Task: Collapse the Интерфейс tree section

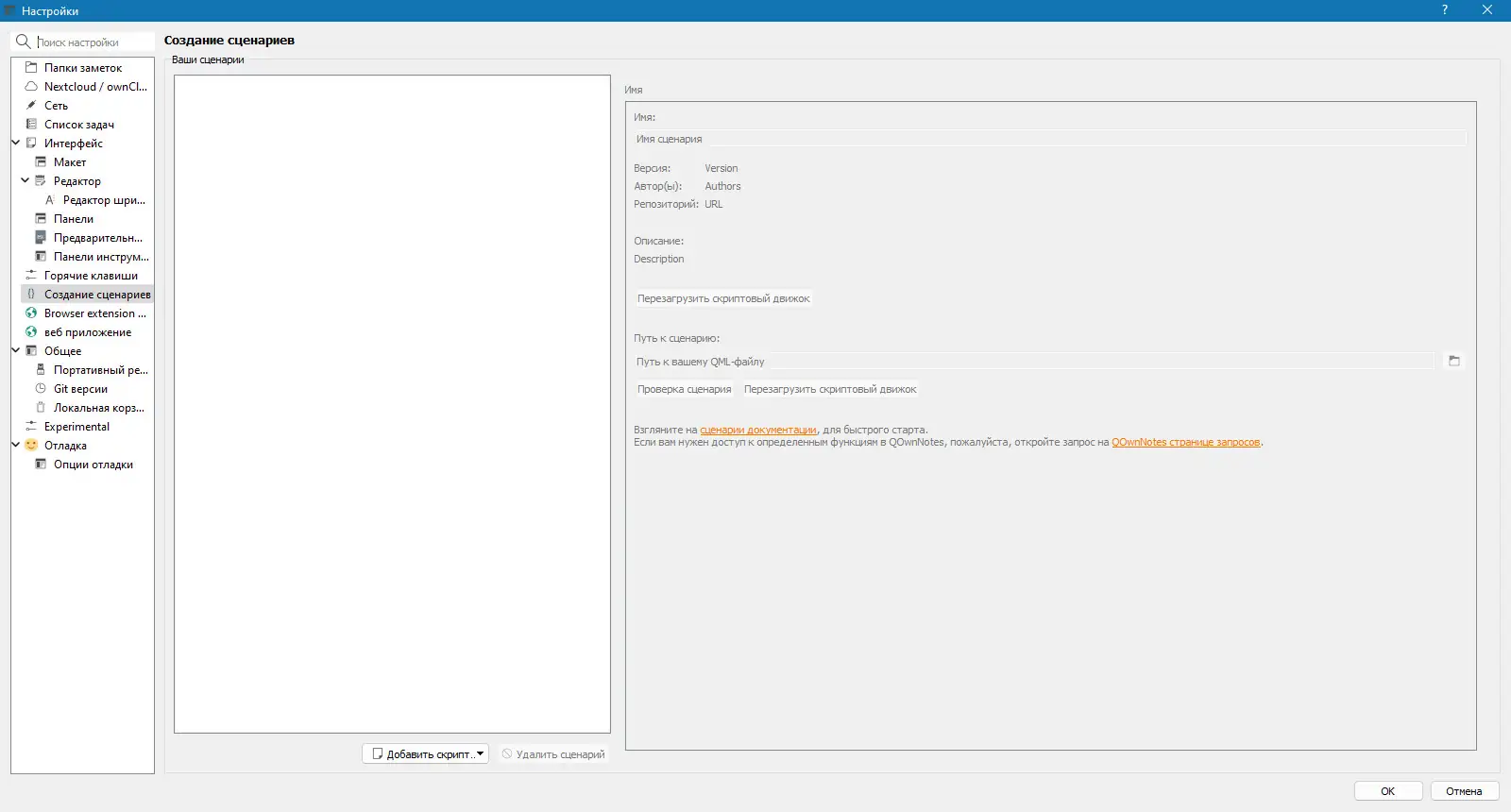Action: pyautogui.click(x=16, y=144)
